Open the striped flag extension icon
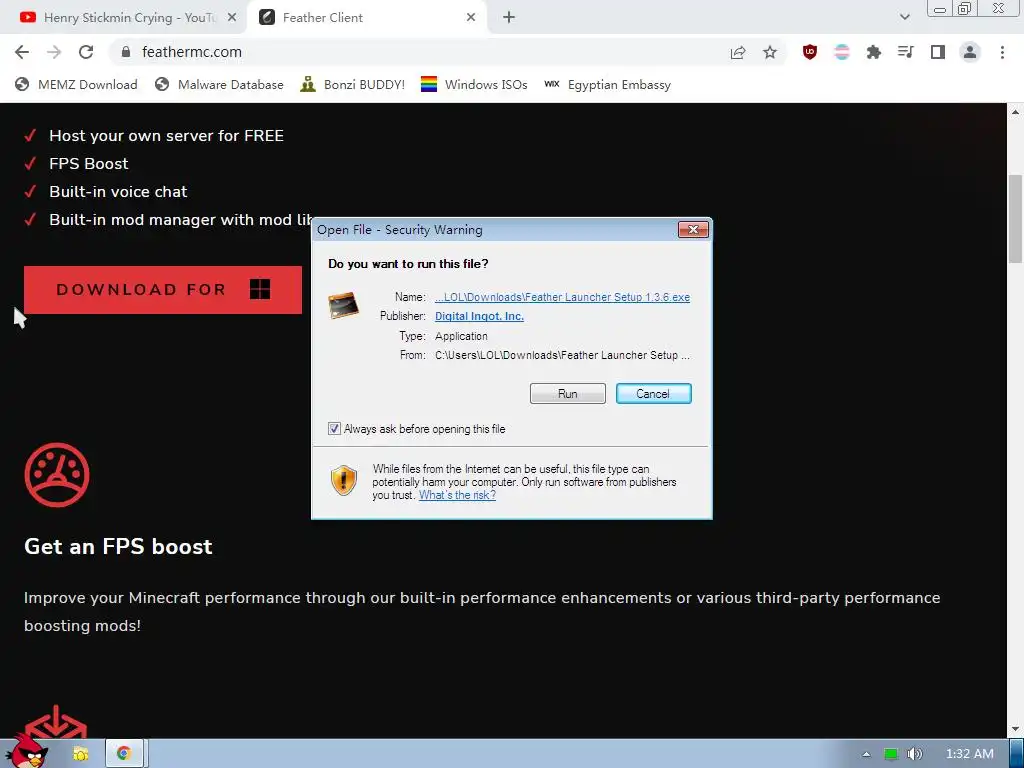 click(x=842, y=52)
